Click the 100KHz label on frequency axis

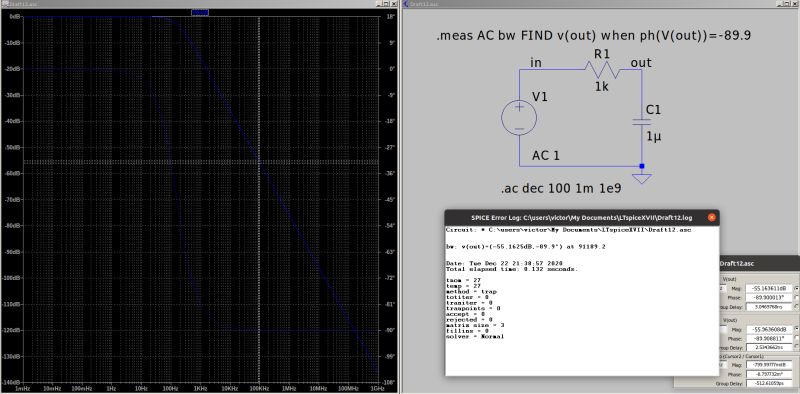tap(260, 389)
